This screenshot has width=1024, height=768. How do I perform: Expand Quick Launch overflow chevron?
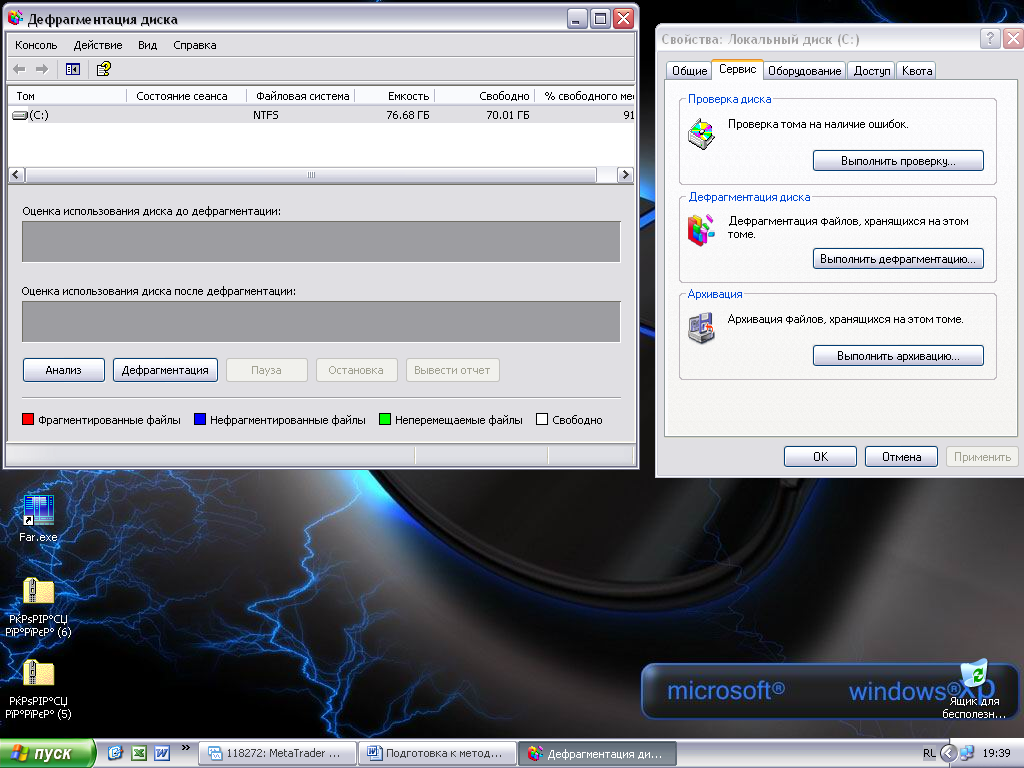pyautogui.click(x=185, y=748)
